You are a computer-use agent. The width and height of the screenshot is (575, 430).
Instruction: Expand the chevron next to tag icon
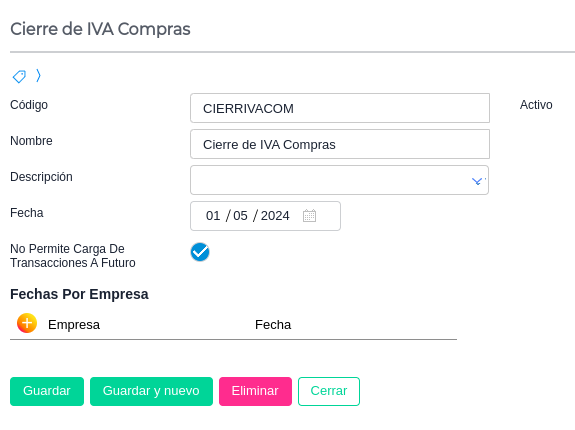click(38, 76)
